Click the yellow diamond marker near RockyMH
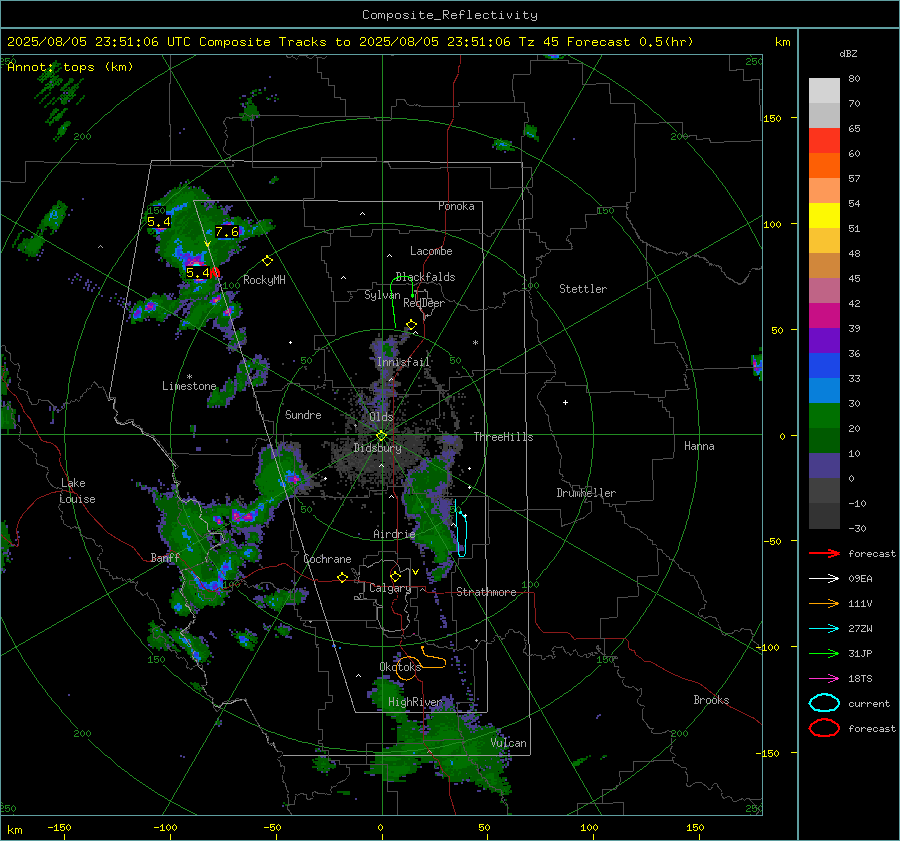The image size is (900, 841). pos(267,261)
